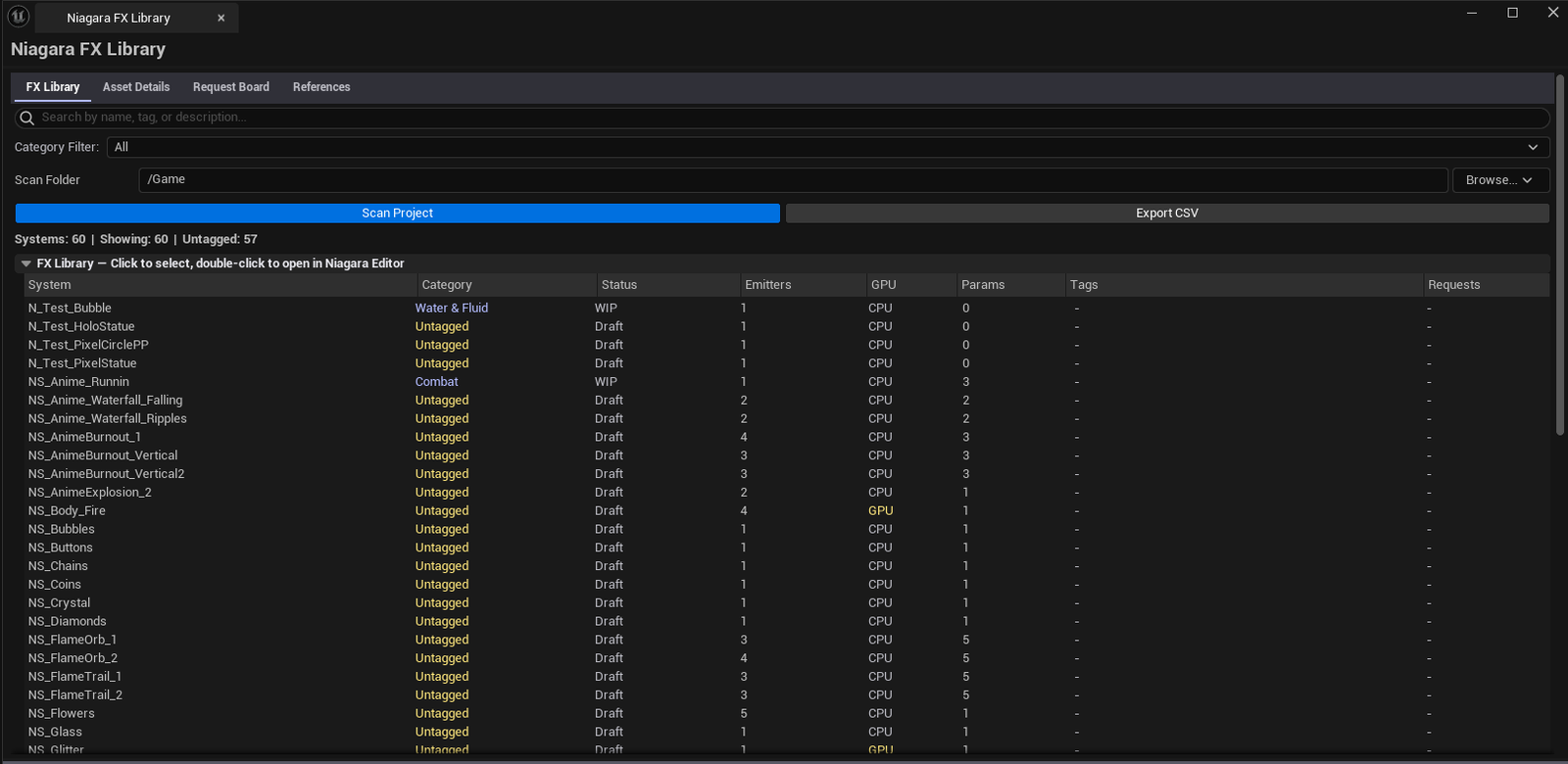
Task: Sort by the Tags column header
Action: coord(1245,285)
